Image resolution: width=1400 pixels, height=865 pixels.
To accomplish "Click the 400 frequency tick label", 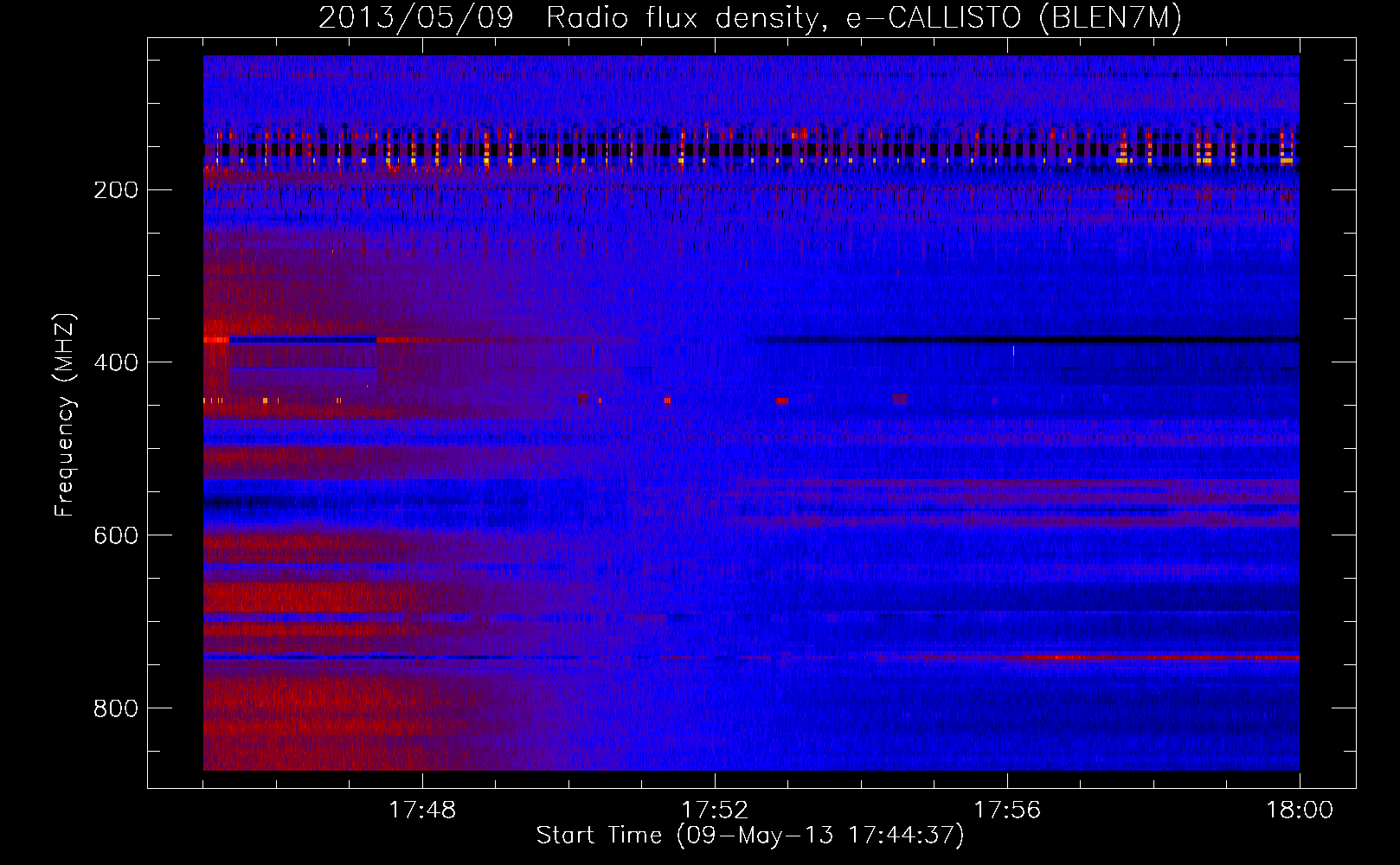I will (116, 363).
